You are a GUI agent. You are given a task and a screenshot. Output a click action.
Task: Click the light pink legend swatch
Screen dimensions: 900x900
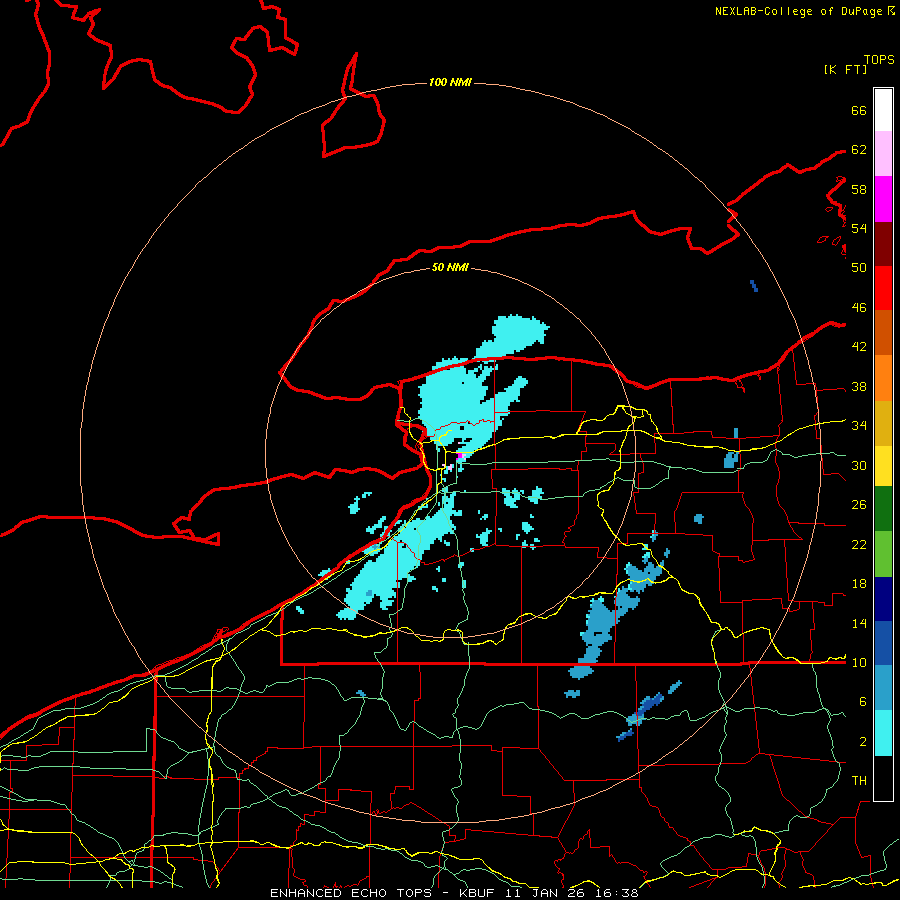tap(883, 154)
